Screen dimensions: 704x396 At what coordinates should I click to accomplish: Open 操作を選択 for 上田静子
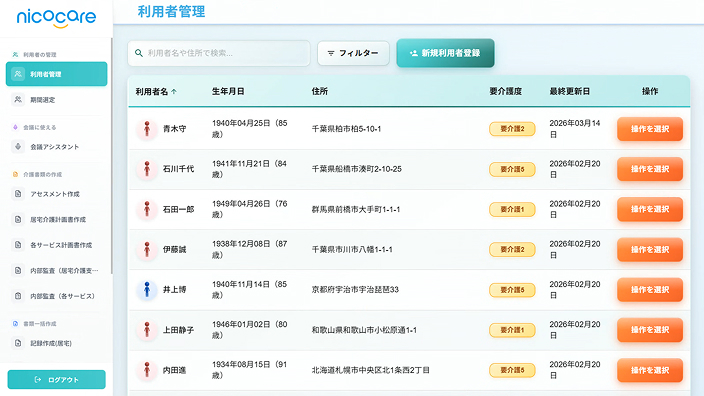650,330
